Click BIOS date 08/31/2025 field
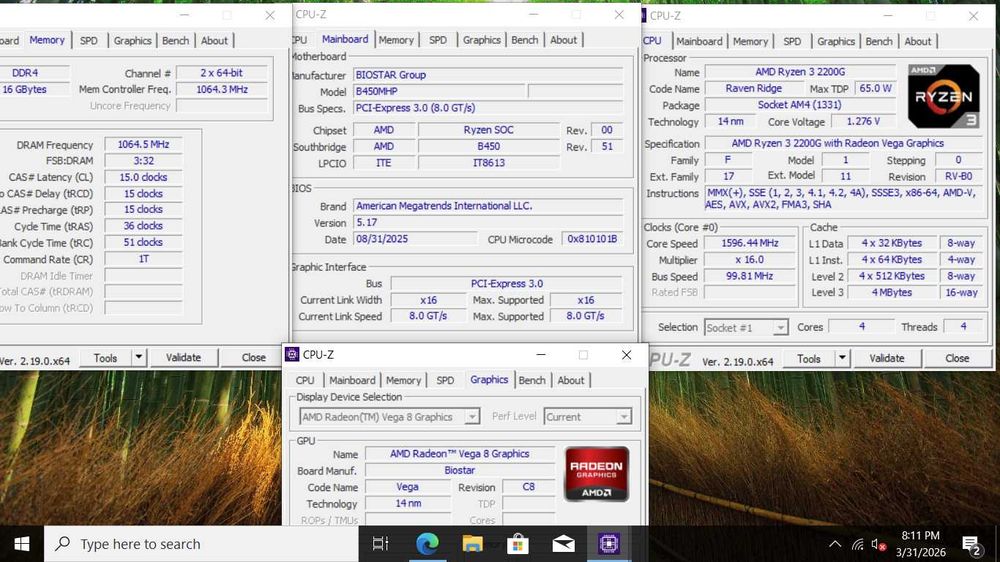 click(415, 239)
